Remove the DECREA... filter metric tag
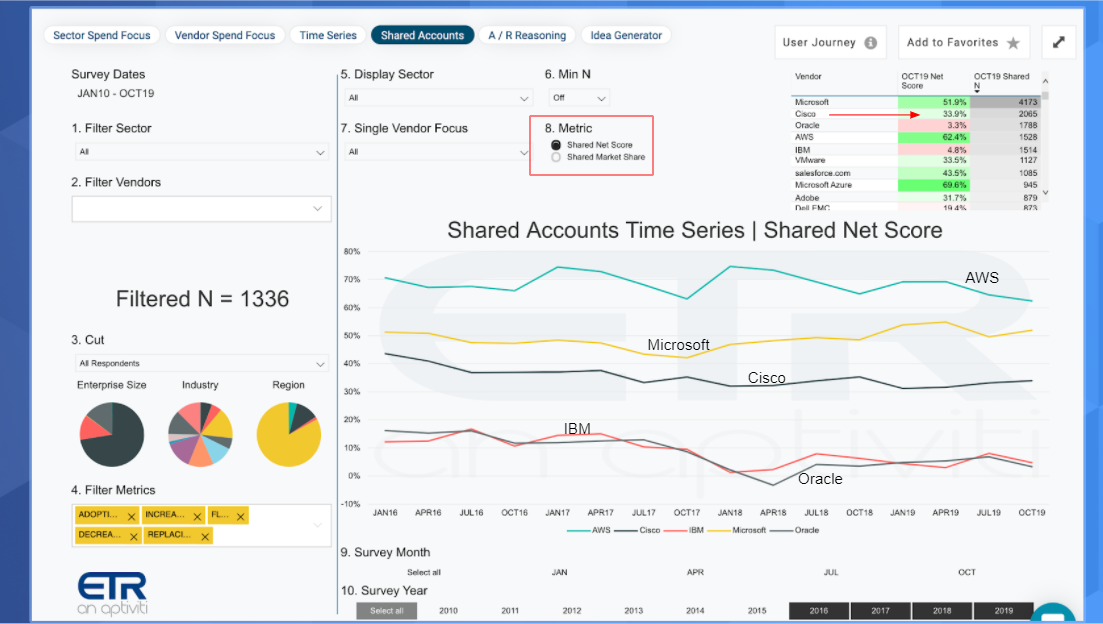This screenshot has width=1103, height=624. tap(134, 537)
